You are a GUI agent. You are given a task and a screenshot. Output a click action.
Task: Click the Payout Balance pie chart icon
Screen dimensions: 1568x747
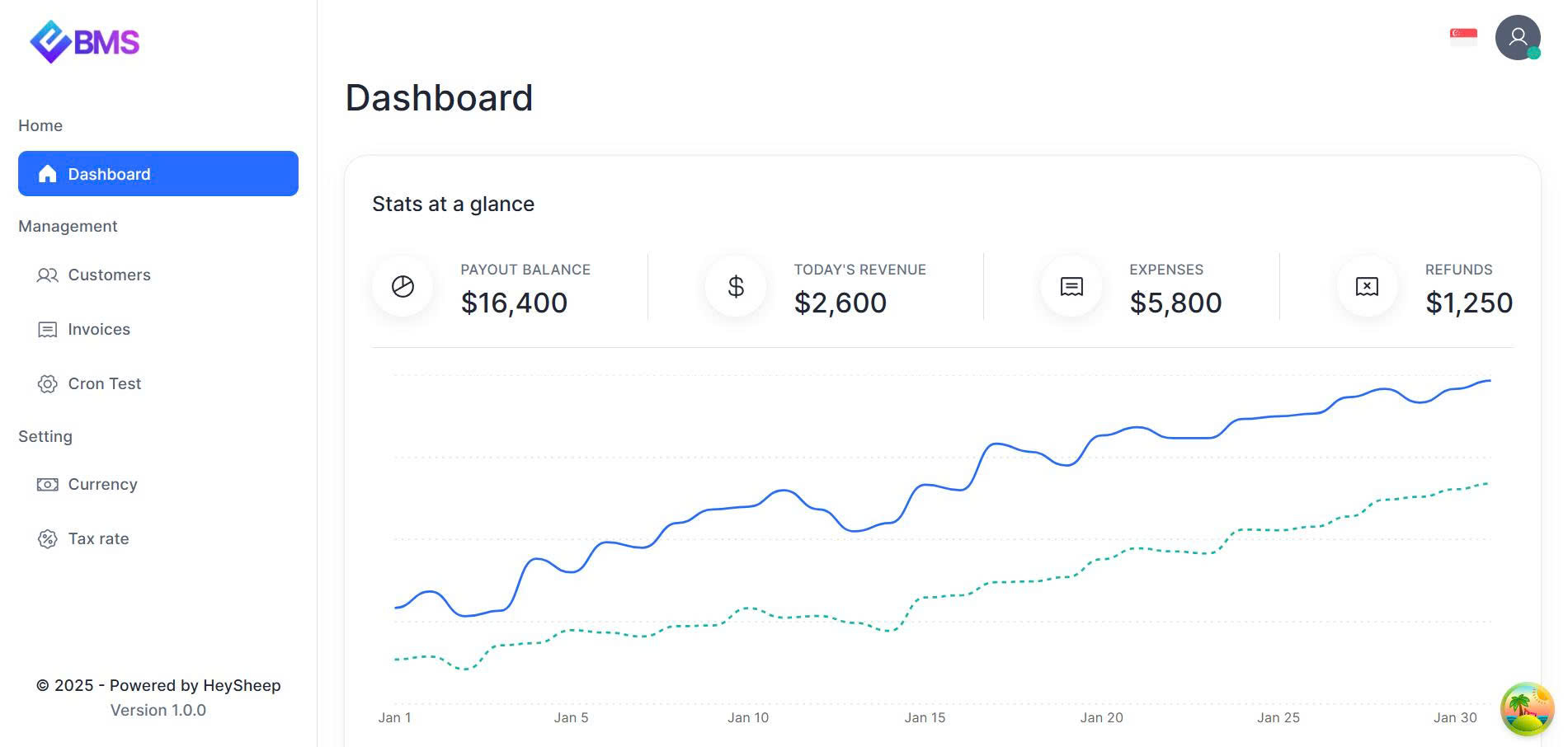pos(403,287)
